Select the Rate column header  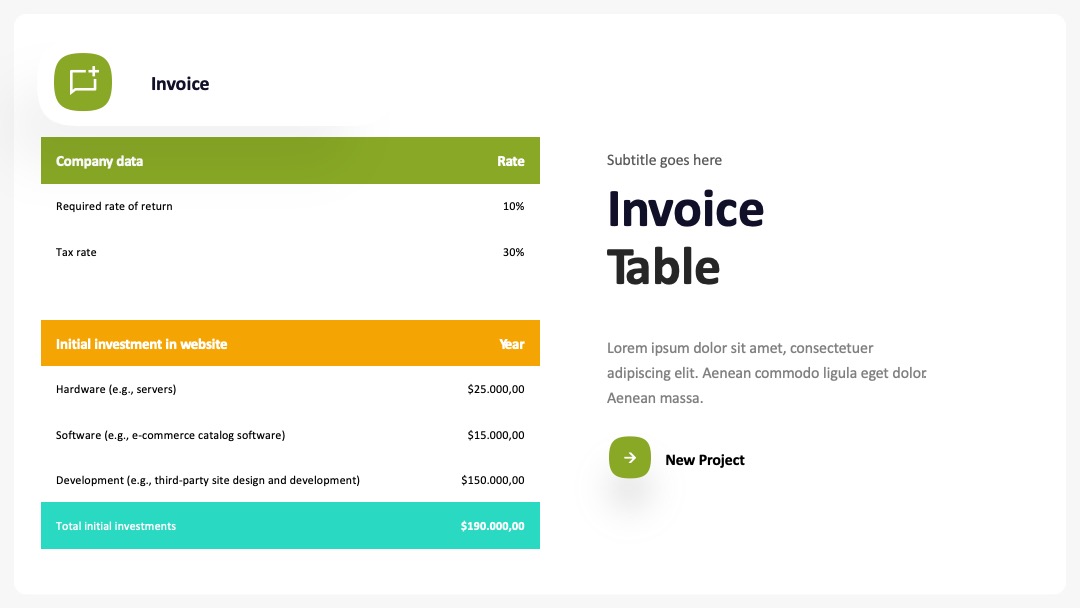click(510, 161)
